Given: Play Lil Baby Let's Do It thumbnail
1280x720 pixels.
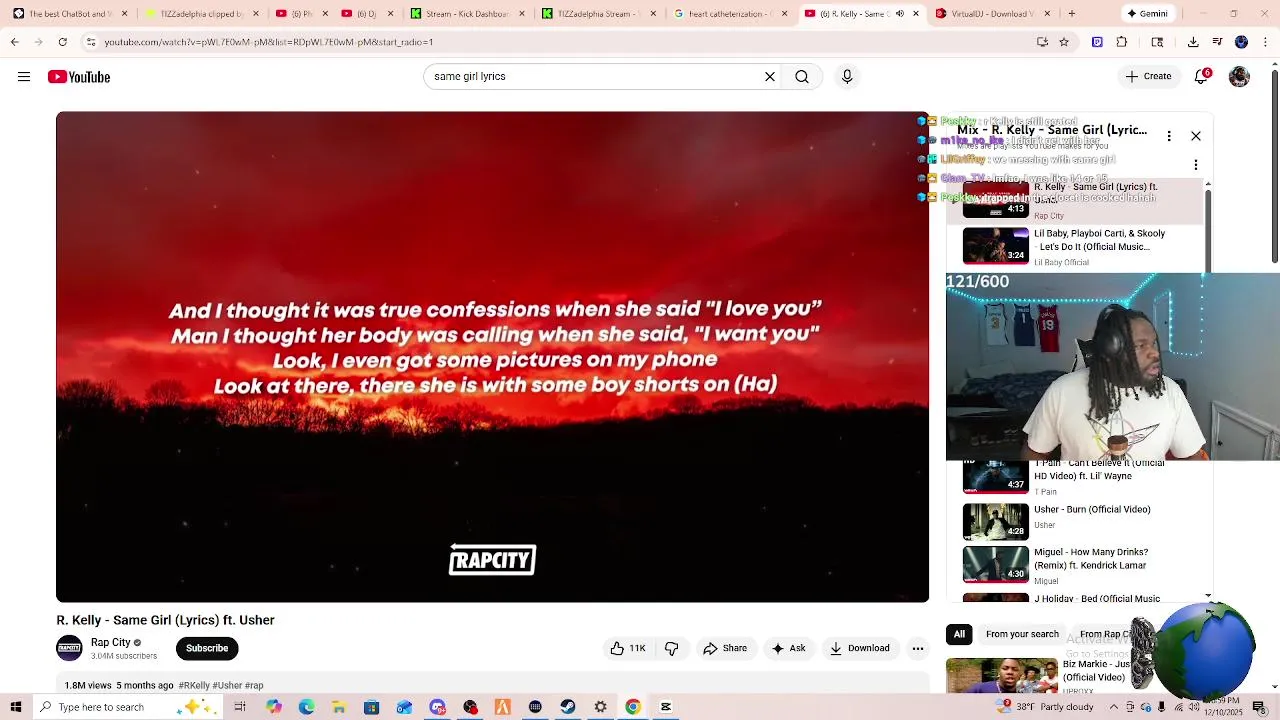Looking at the screenshot, I should point(995,245).
